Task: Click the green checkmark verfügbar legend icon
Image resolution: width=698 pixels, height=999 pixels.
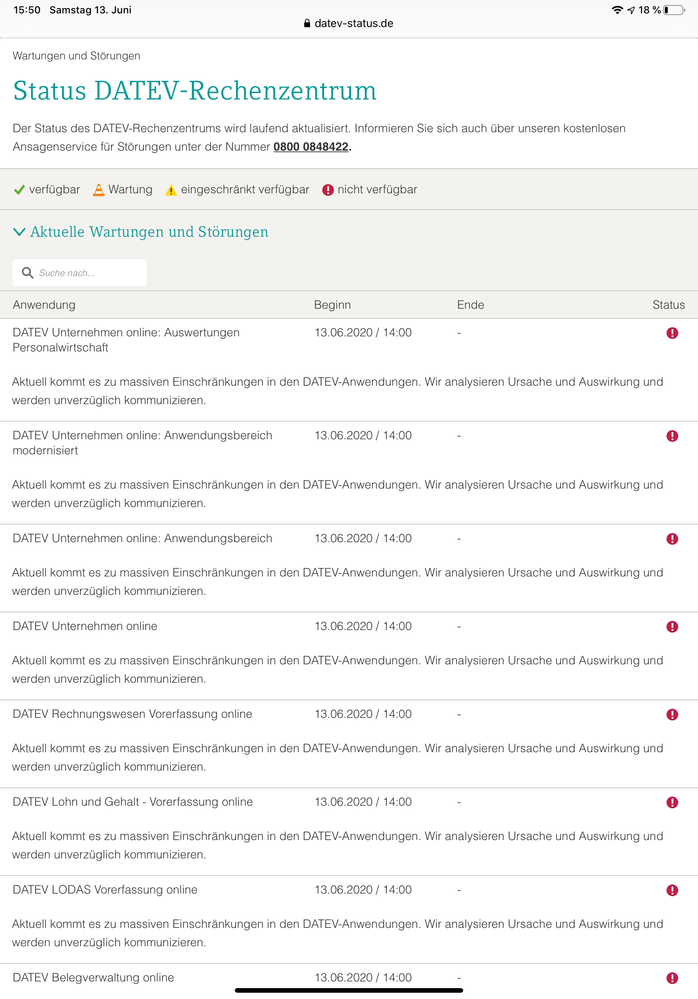Action: (x=19, y=190)
